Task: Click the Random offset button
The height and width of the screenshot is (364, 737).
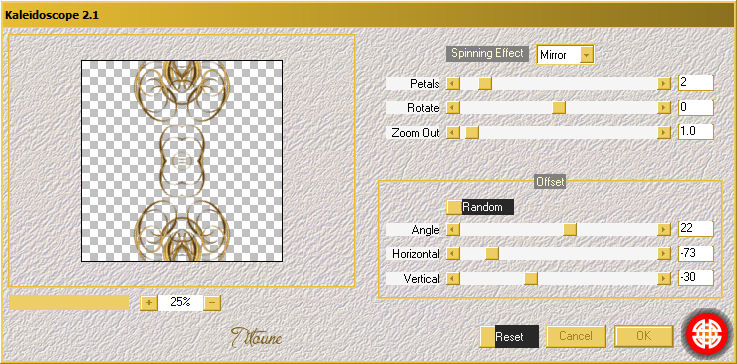Action: pos(480,207)
